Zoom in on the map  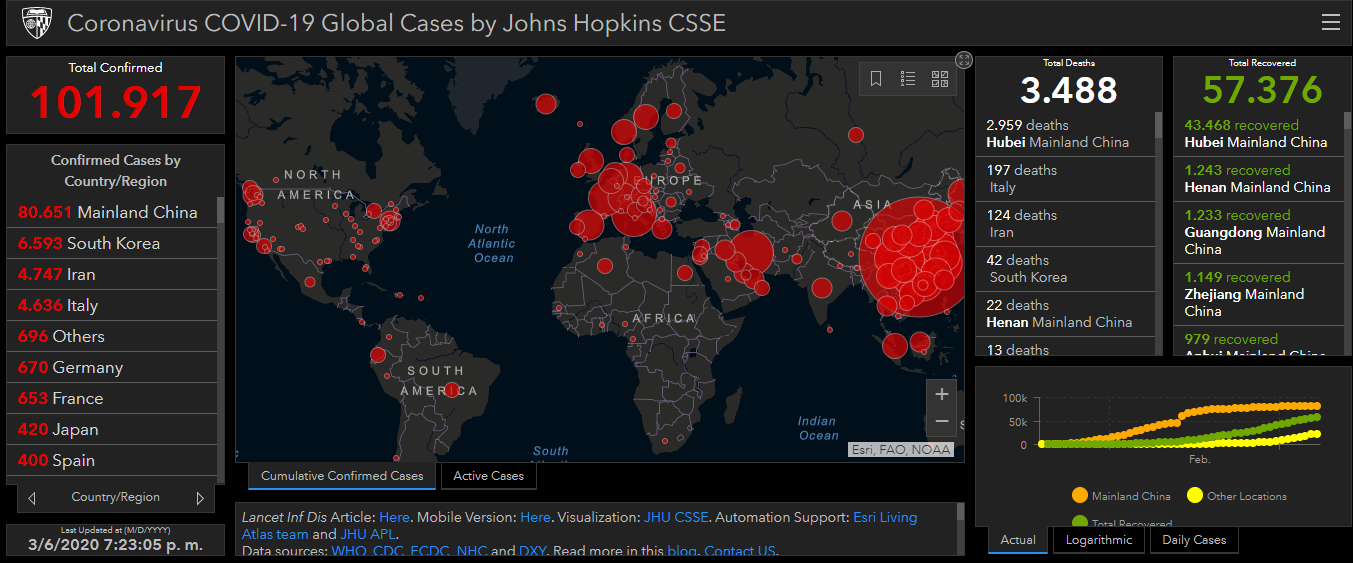coord(941,394)
